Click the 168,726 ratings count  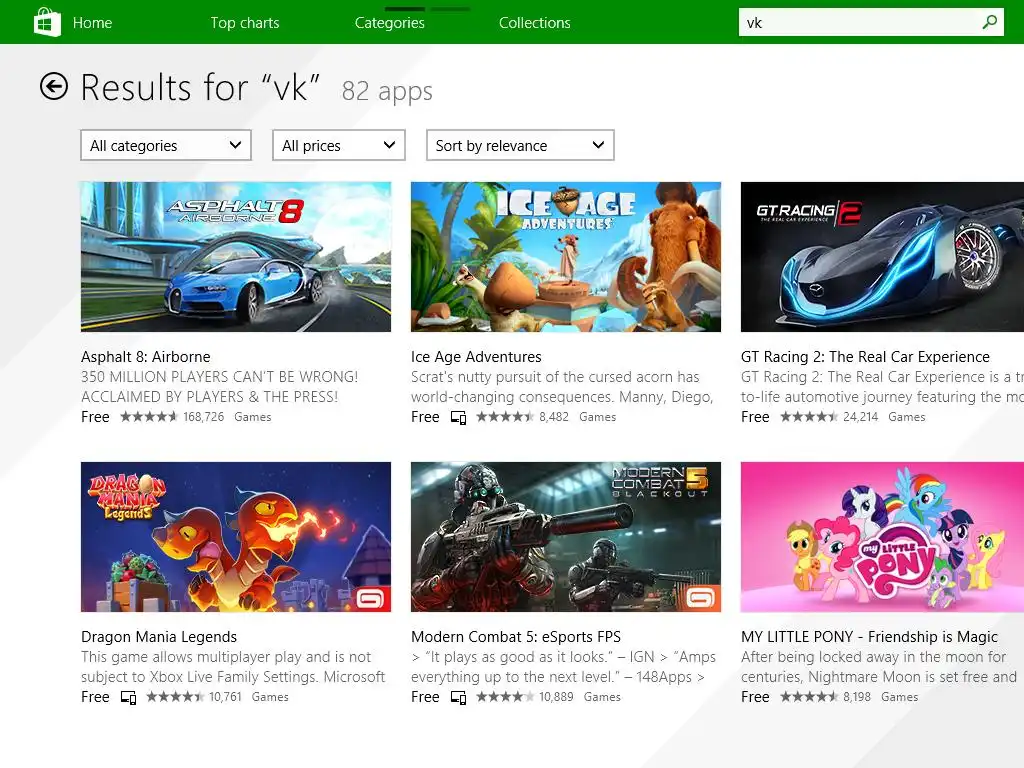(x=204, y=417)
